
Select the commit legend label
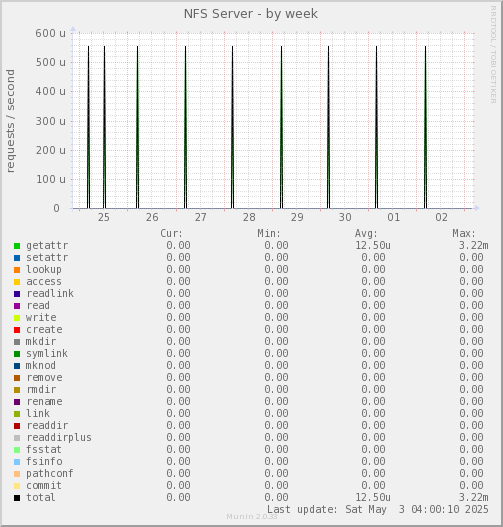coord(44,486)
